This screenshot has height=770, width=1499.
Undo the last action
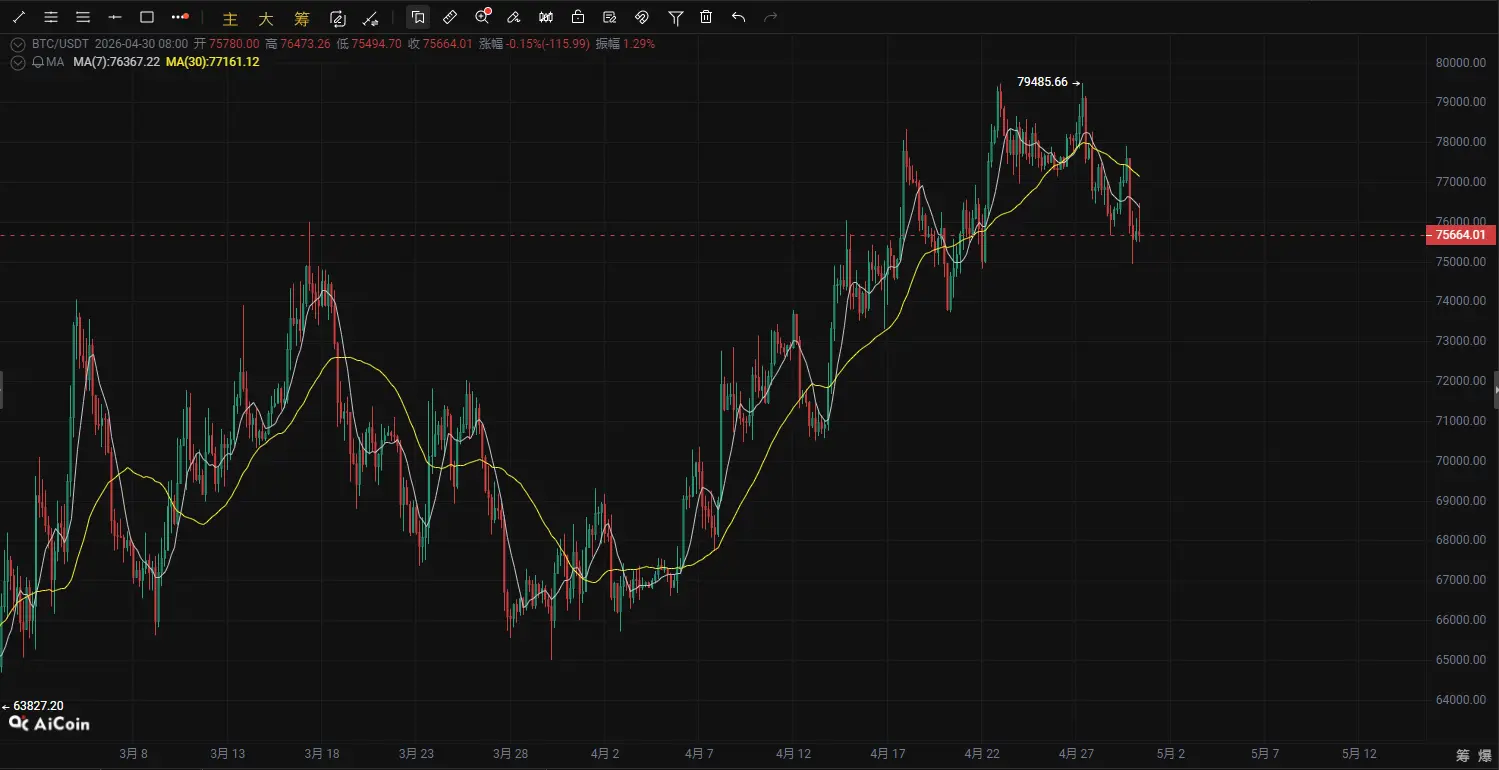[x=738, y=17]
